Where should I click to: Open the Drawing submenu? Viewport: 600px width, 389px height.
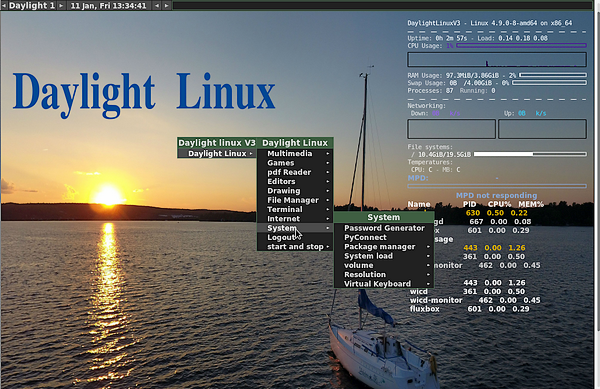tap(295, 191)
